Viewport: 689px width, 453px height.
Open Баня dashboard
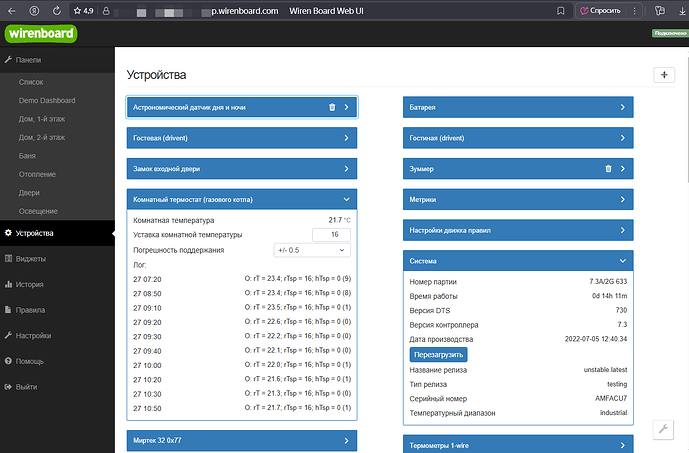coord(27,156)
